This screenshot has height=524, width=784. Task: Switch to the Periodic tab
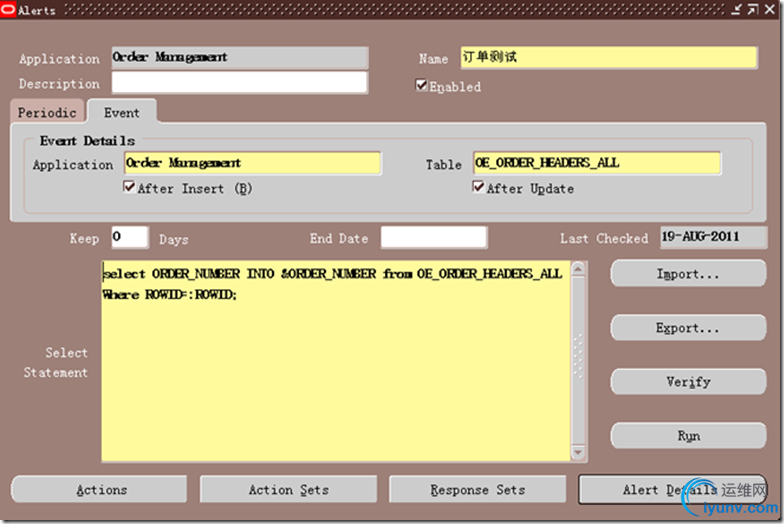point(47,112)
